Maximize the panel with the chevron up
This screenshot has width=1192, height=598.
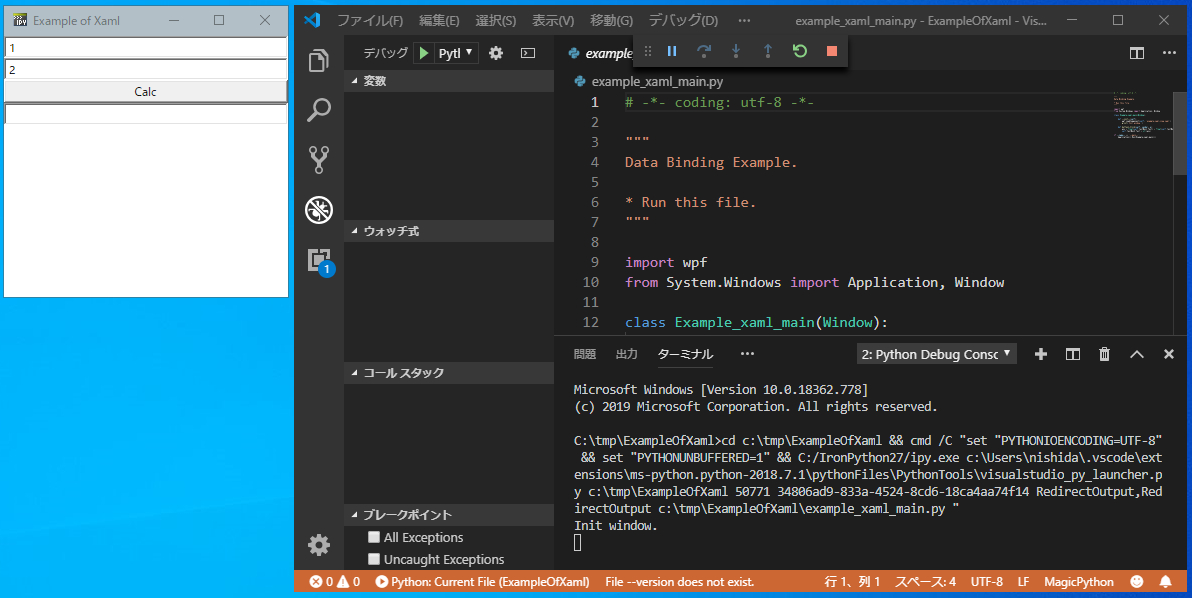click(x=1137, y=354)
